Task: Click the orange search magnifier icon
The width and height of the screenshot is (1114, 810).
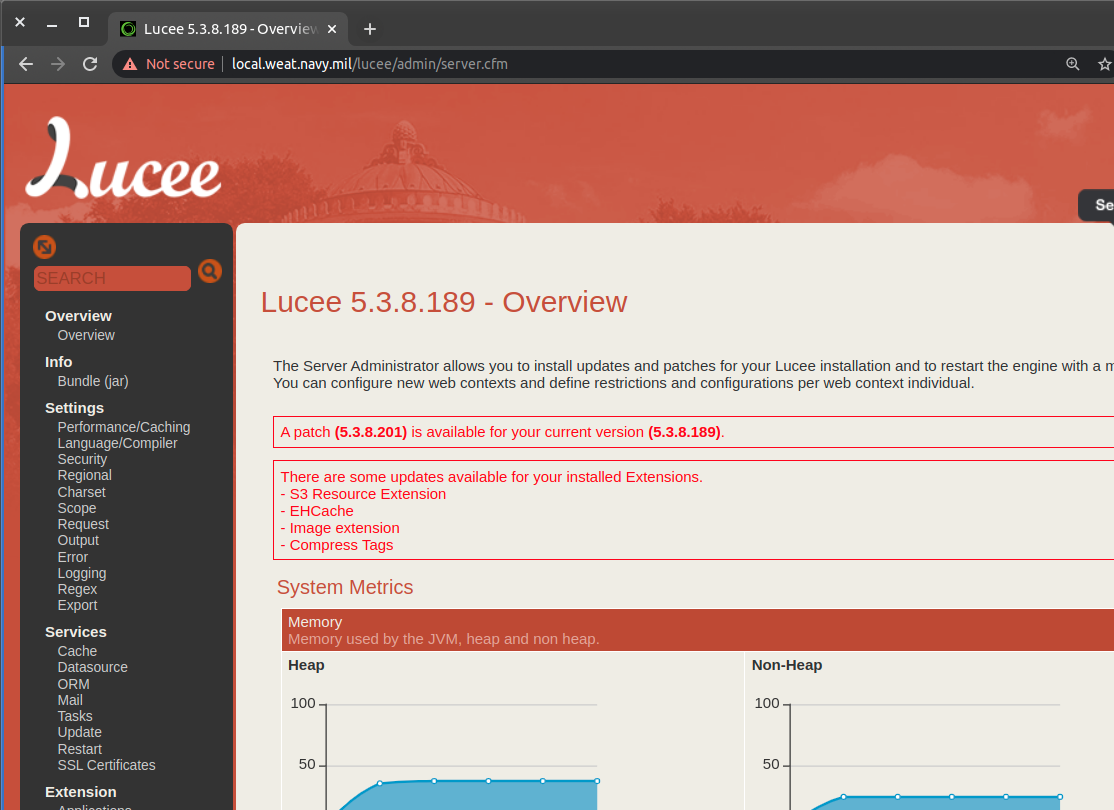Action: pyautogui.click(x=210, y=271)
